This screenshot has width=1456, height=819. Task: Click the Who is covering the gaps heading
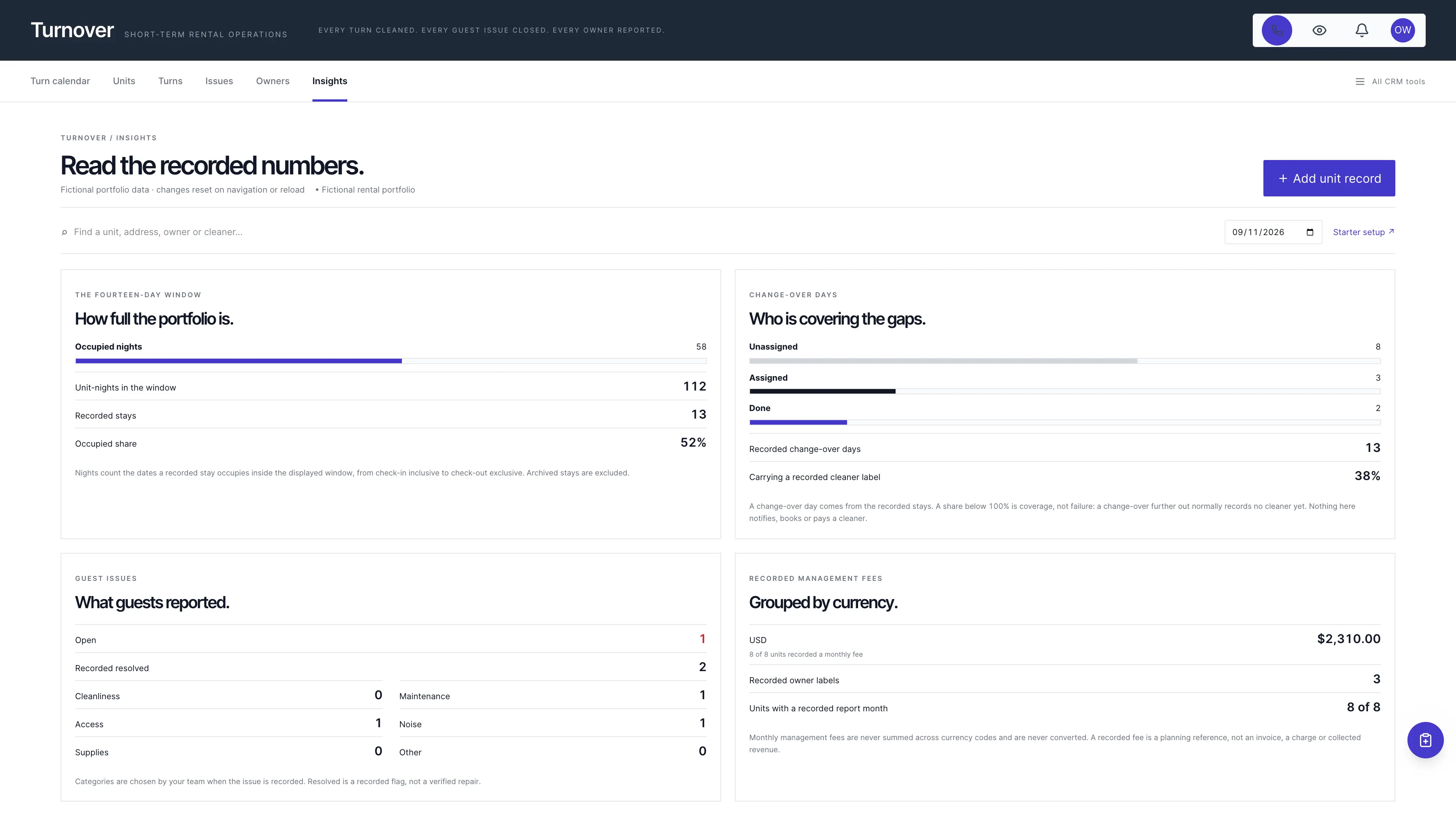tap(837, 319)
